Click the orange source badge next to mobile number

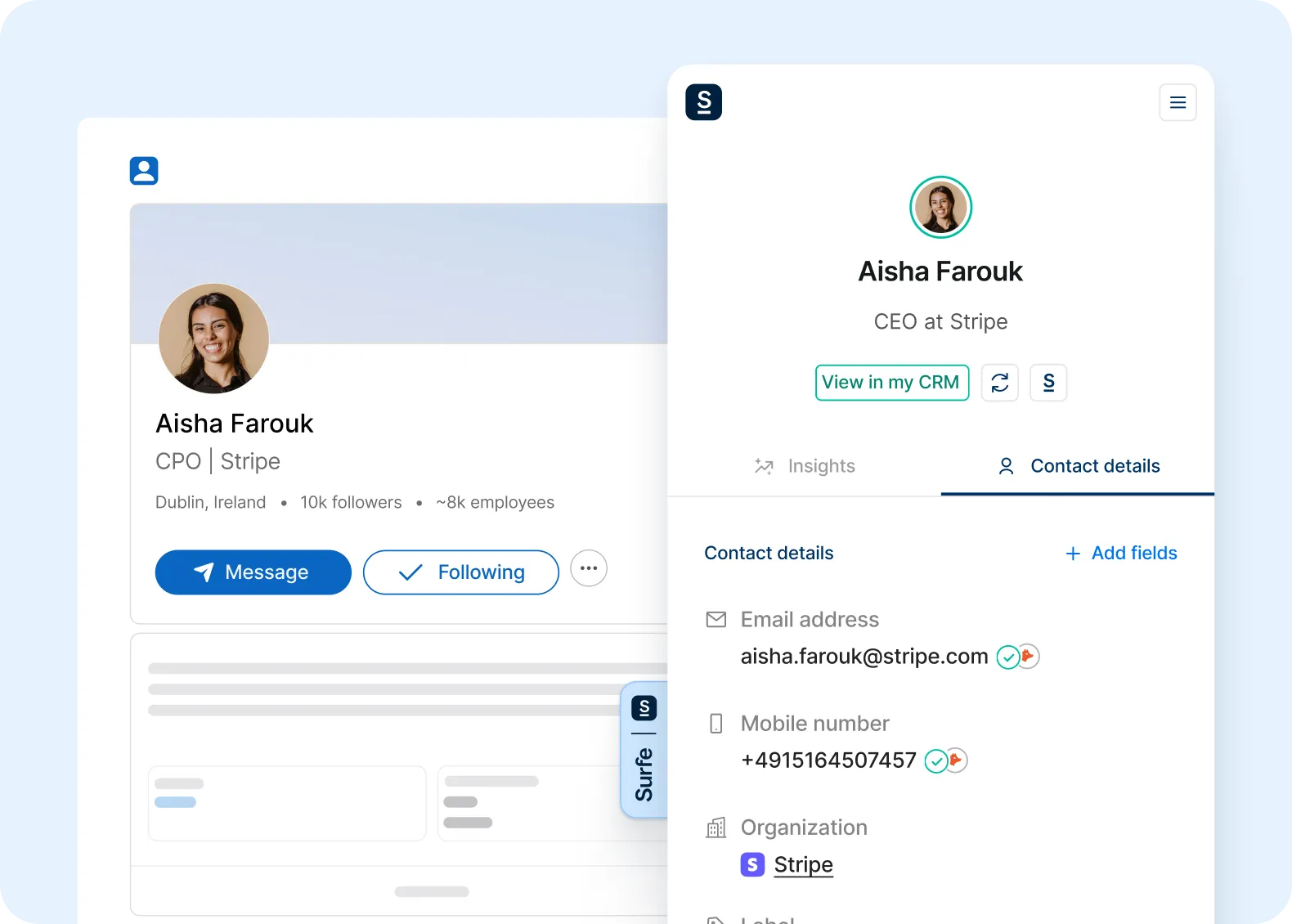coord(957,760)
